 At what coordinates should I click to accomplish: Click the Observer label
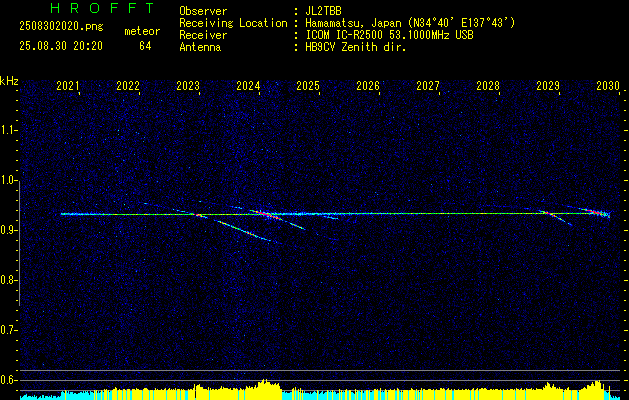203,11
